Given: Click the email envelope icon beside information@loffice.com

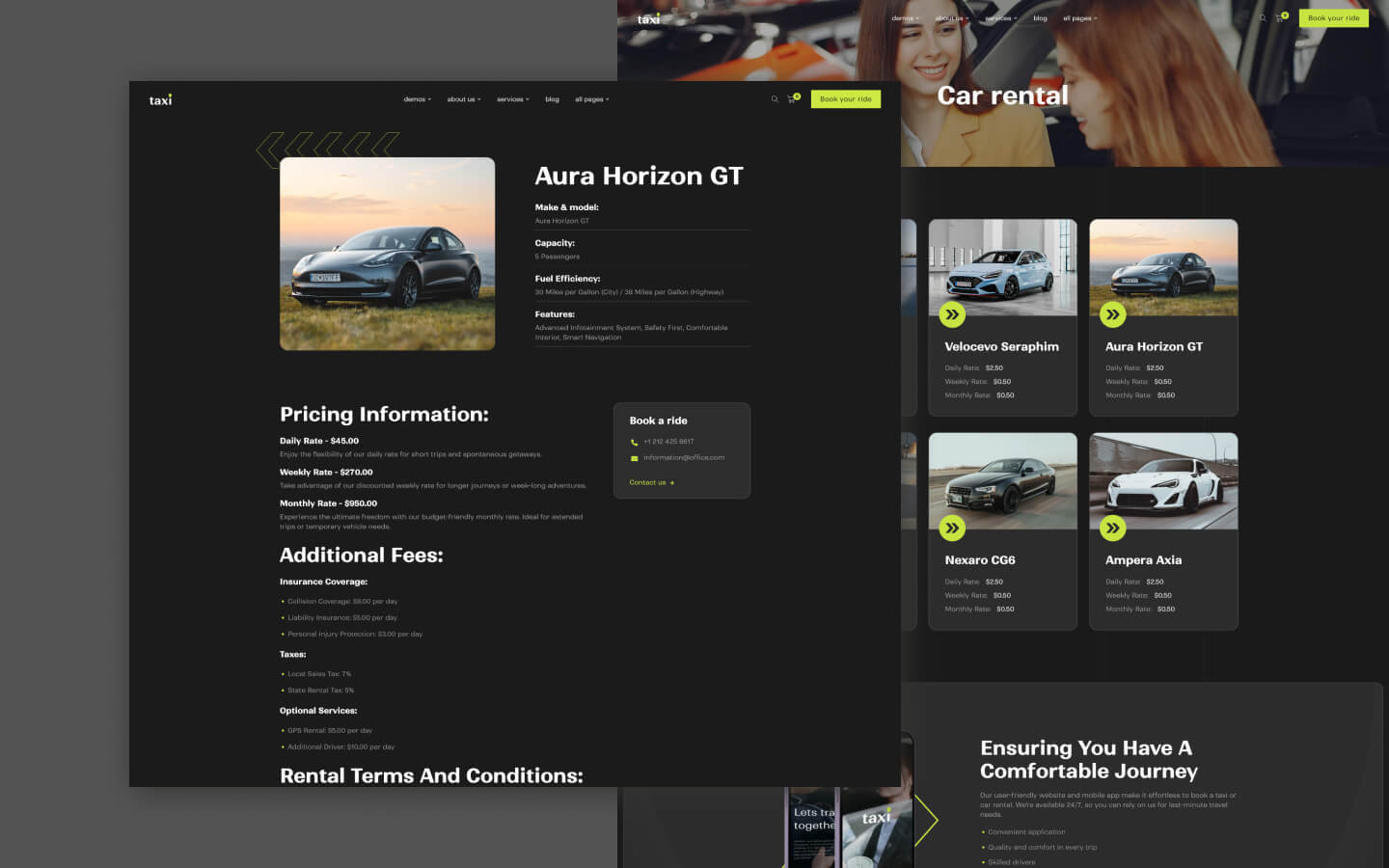Looking at the screenshot, I should click(634, 457).
